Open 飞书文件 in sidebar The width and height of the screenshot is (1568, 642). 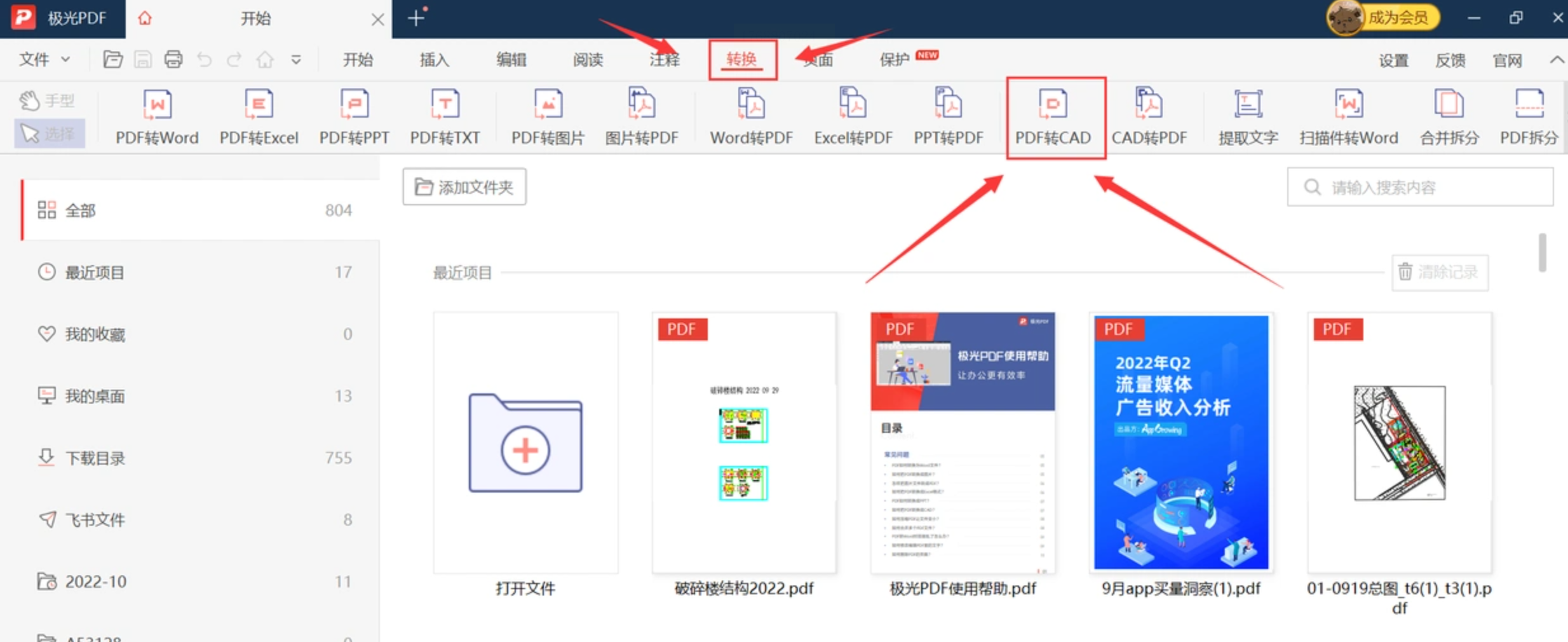click(201, 520)
